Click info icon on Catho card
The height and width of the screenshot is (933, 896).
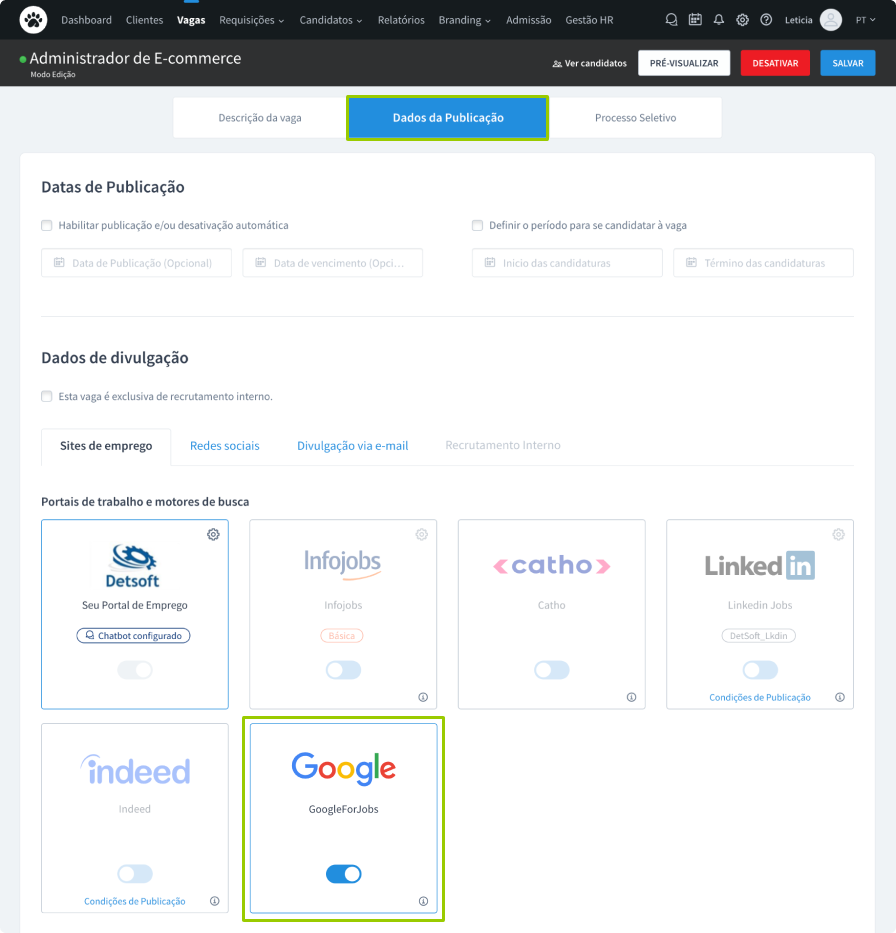point(631,697)
